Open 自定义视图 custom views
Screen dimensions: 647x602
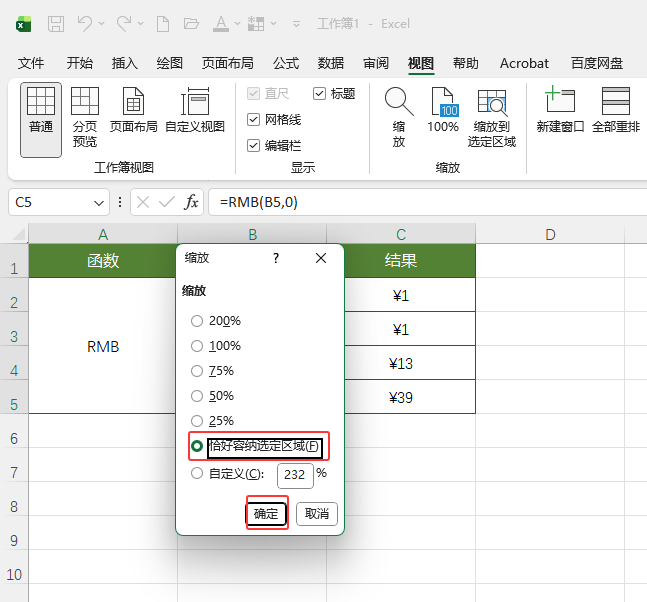click(195, 110)
